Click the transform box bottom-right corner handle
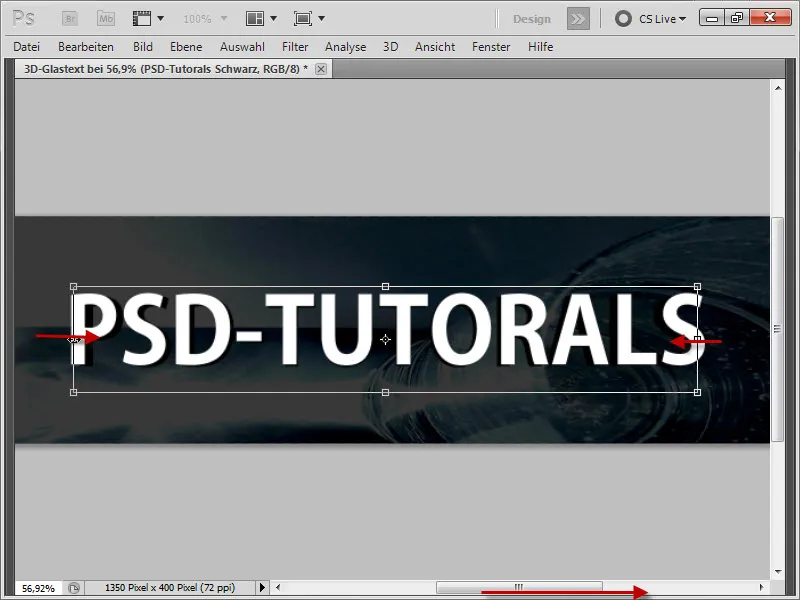This screenshot has height=600, width=800. coord(697,392)
